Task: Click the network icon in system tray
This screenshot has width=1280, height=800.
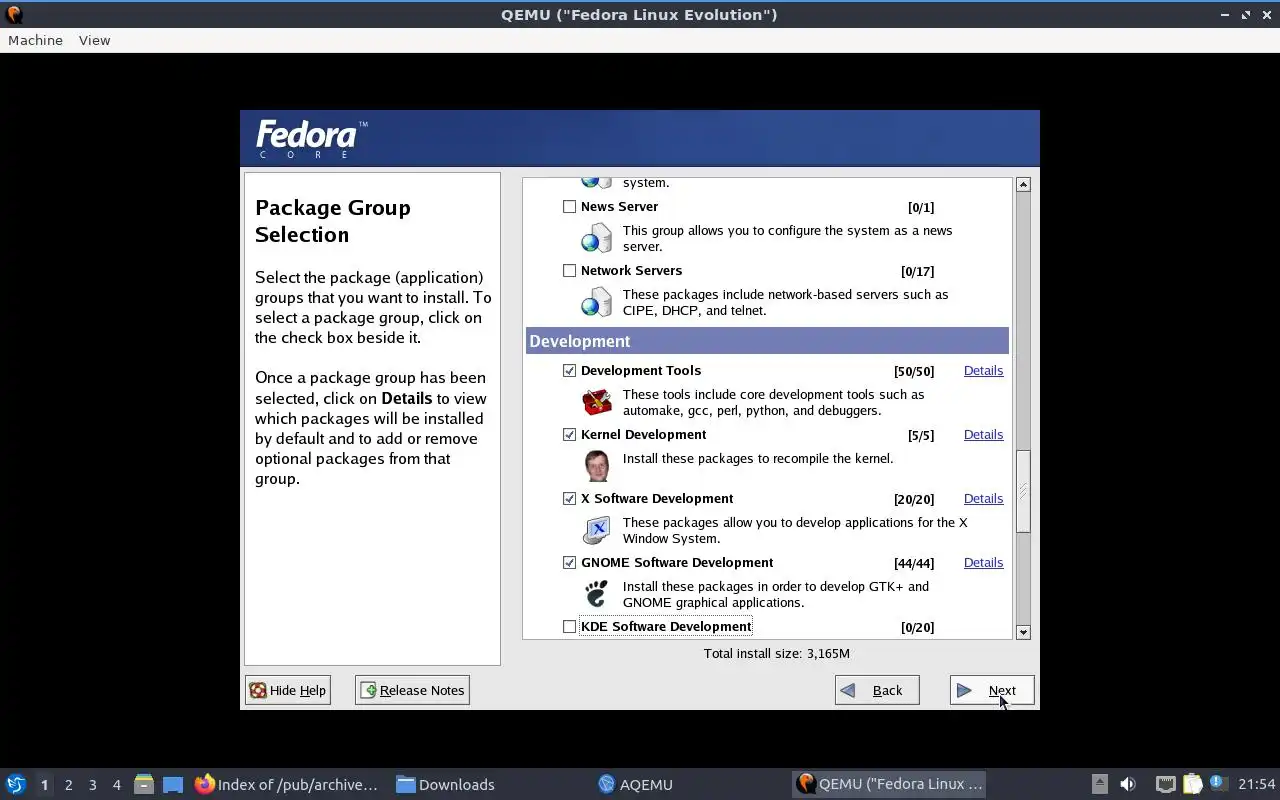Action: 1165,784
